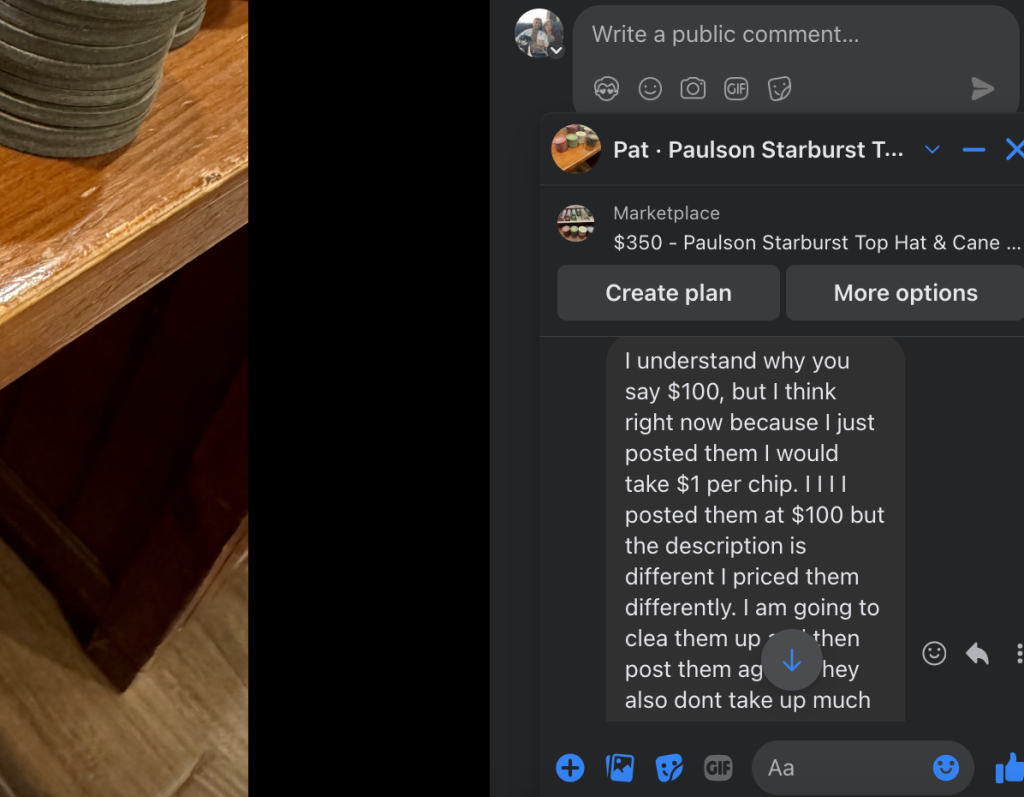Viewport: 1024px width, 797px height.
Task: Attach an image file to the chat
Action: tap(620, 768)
